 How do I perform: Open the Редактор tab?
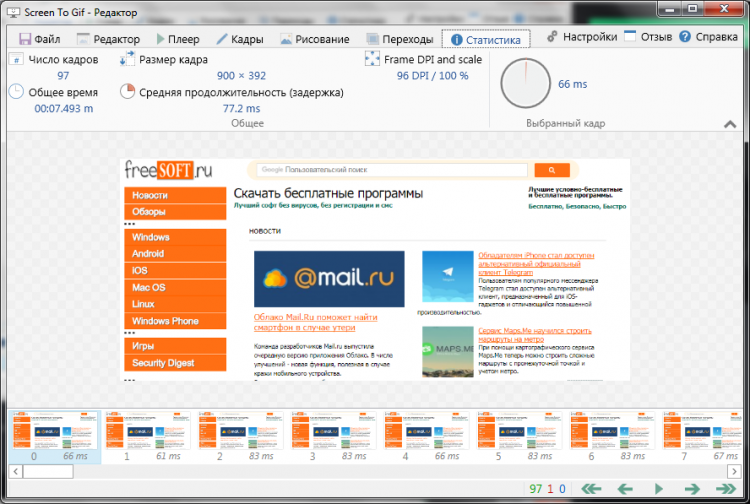[108, 39]
